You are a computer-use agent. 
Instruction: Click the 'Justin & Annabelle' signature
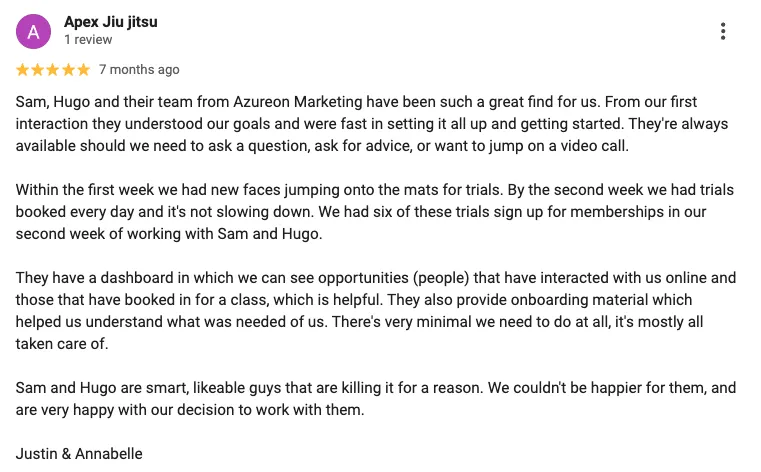79,454
